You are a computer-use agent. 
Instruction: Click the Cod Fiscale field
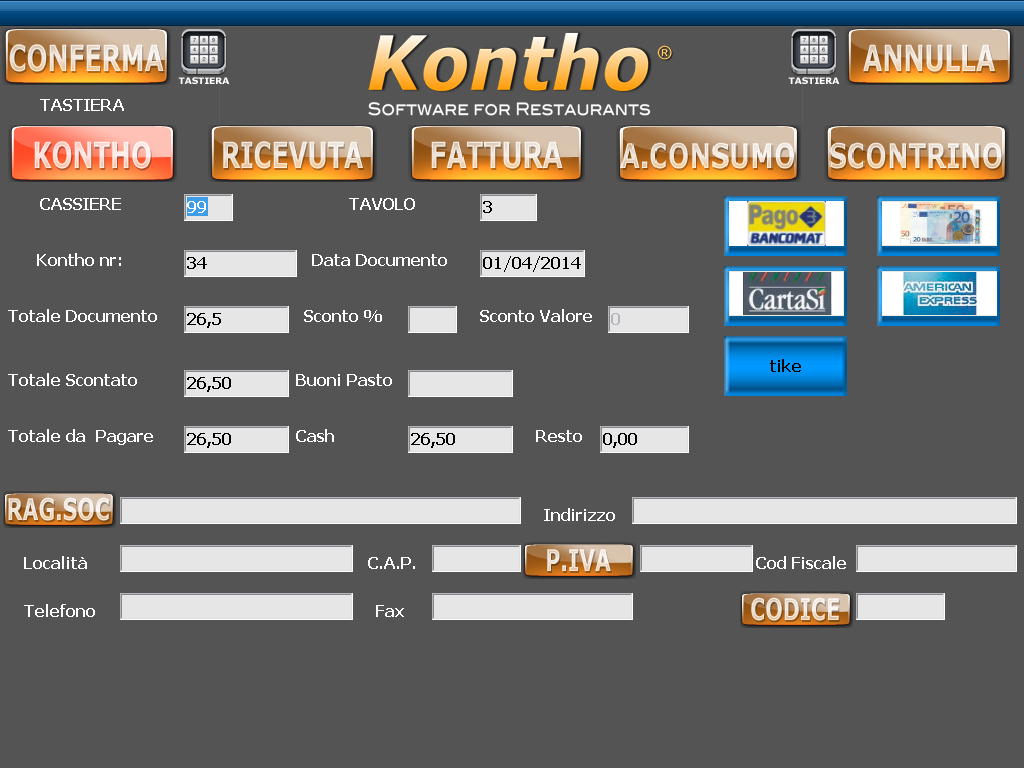click(x=936, y=559)
